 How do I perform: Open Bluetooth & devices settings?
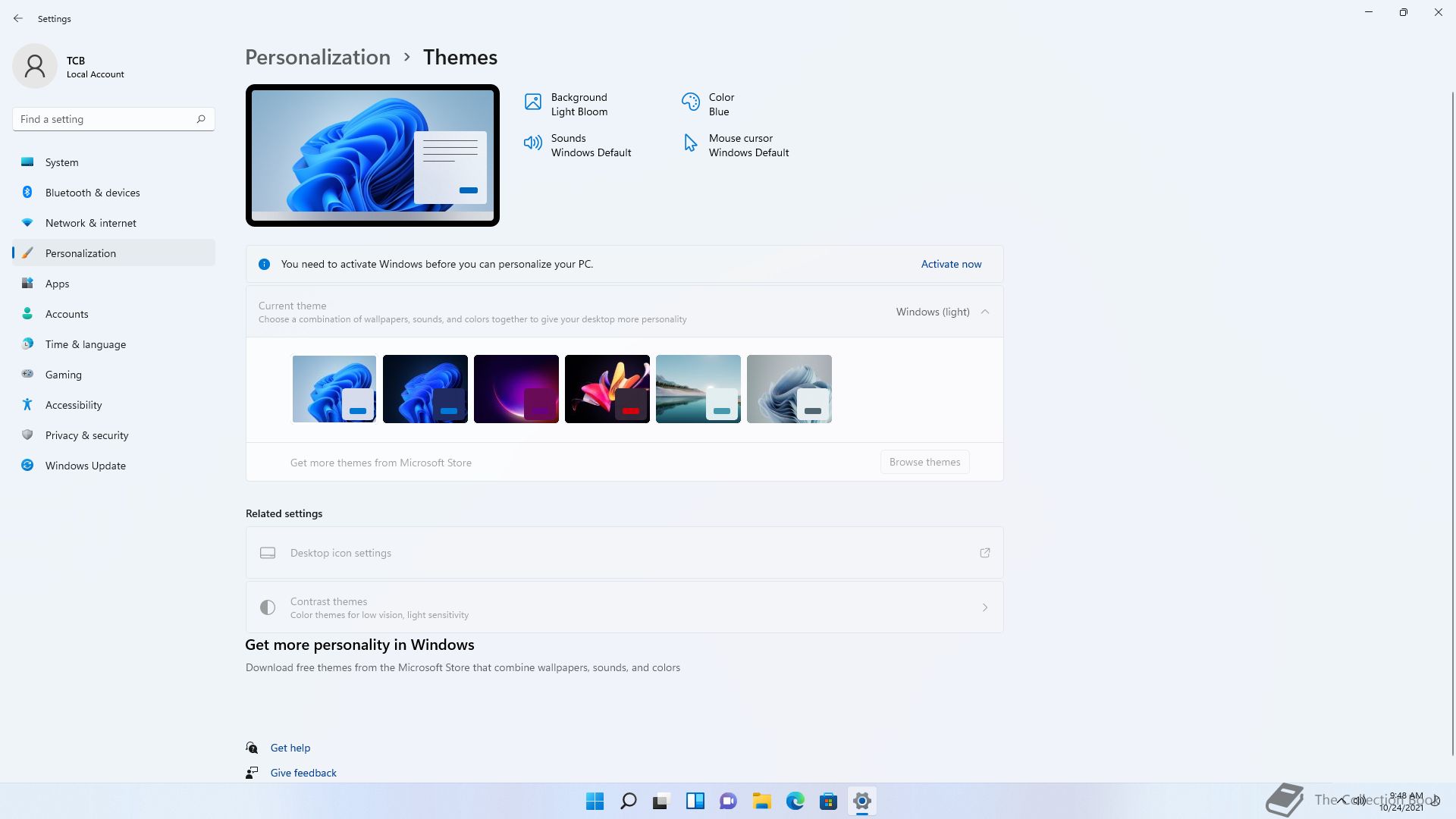coord(114,193)
